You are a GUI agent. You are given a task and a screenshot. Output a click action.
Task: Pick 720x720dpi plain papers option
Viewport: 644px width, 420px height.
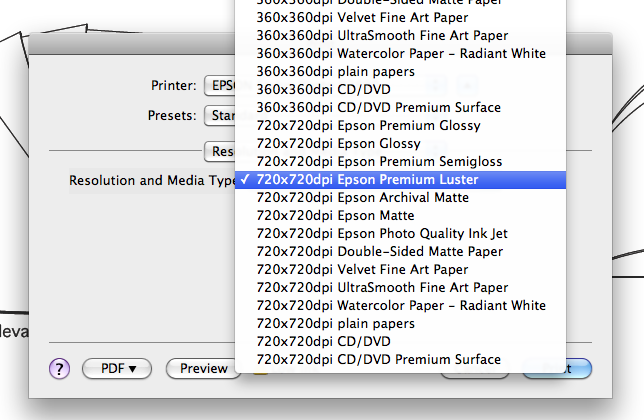pos(400,324)
